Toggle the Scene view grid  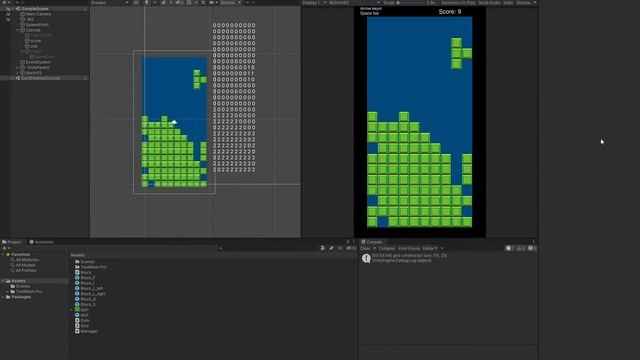point(189,3)
